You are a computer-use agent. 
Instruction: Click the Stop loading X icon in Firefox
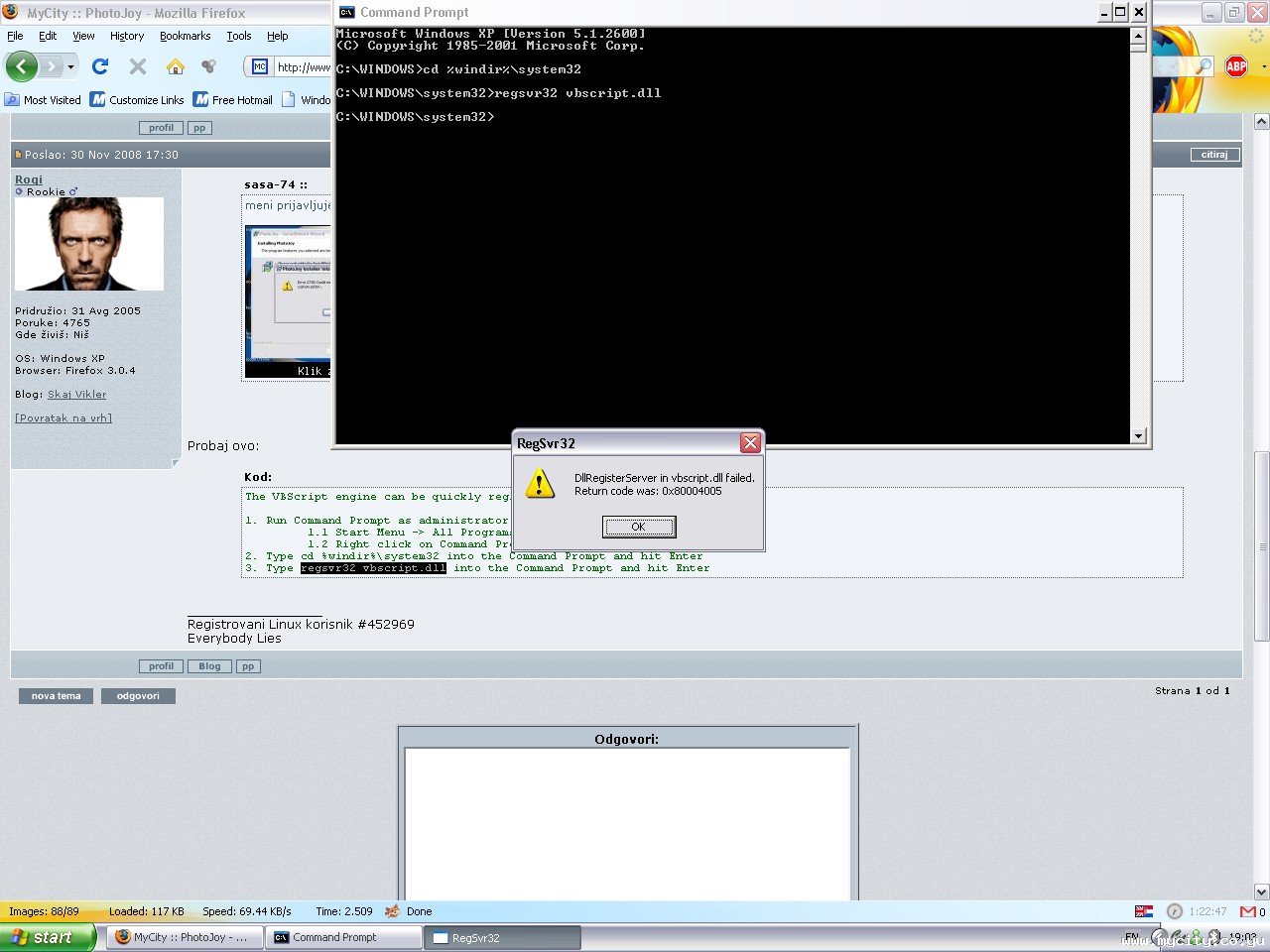[x=138, y=66]
